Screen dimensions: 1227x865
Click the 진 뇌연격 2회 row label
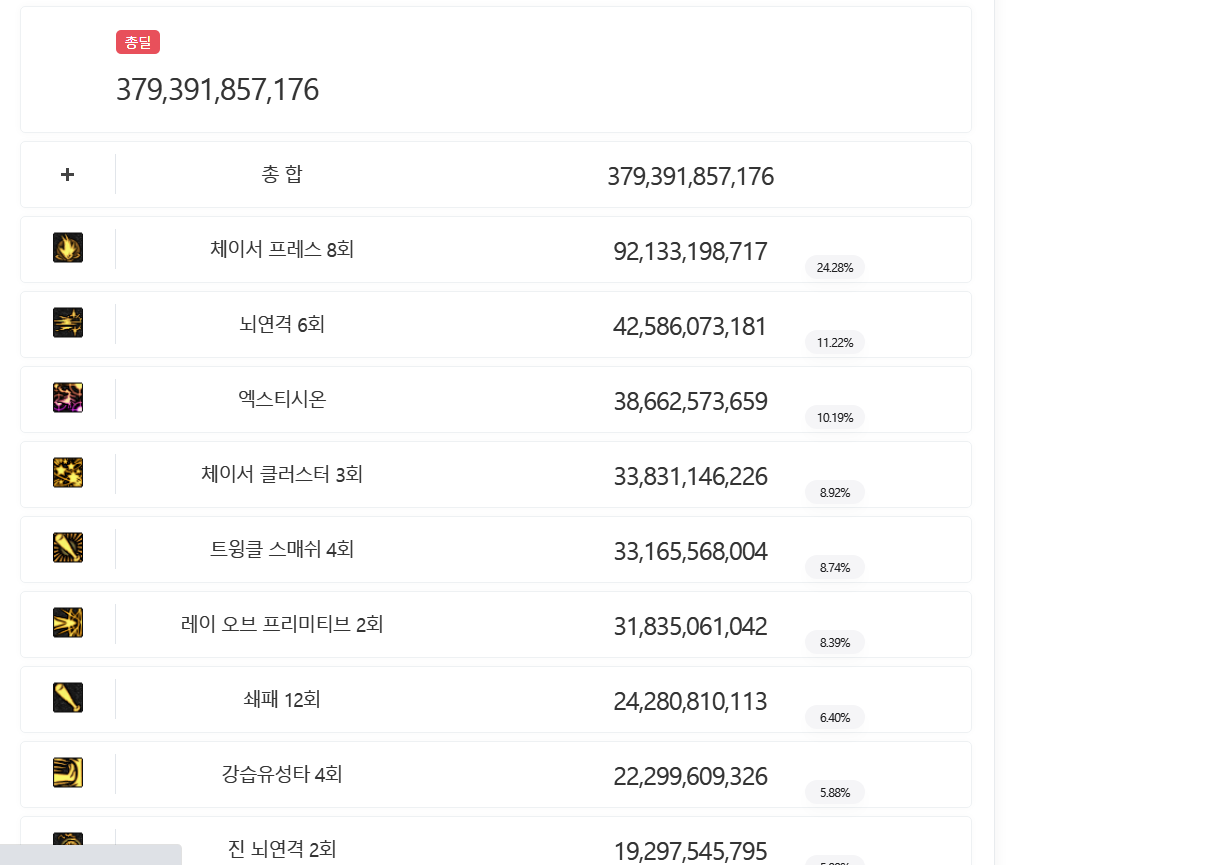(x=282, y=850)
